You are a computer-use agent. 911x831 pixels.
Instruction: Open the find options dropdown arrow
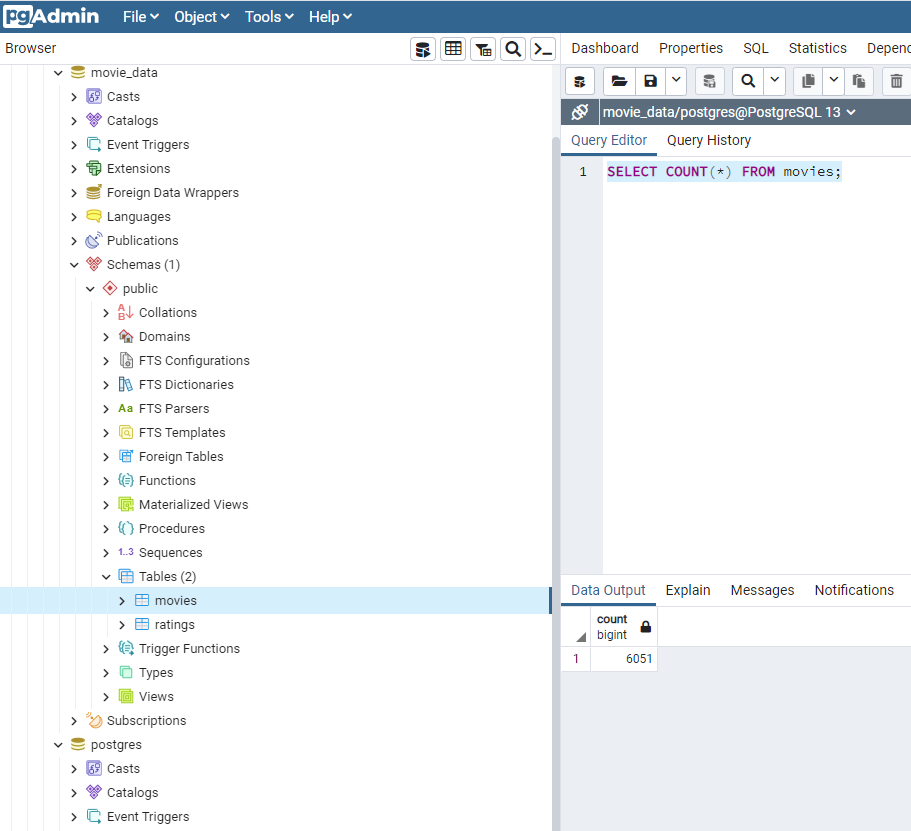click(774, 80)
